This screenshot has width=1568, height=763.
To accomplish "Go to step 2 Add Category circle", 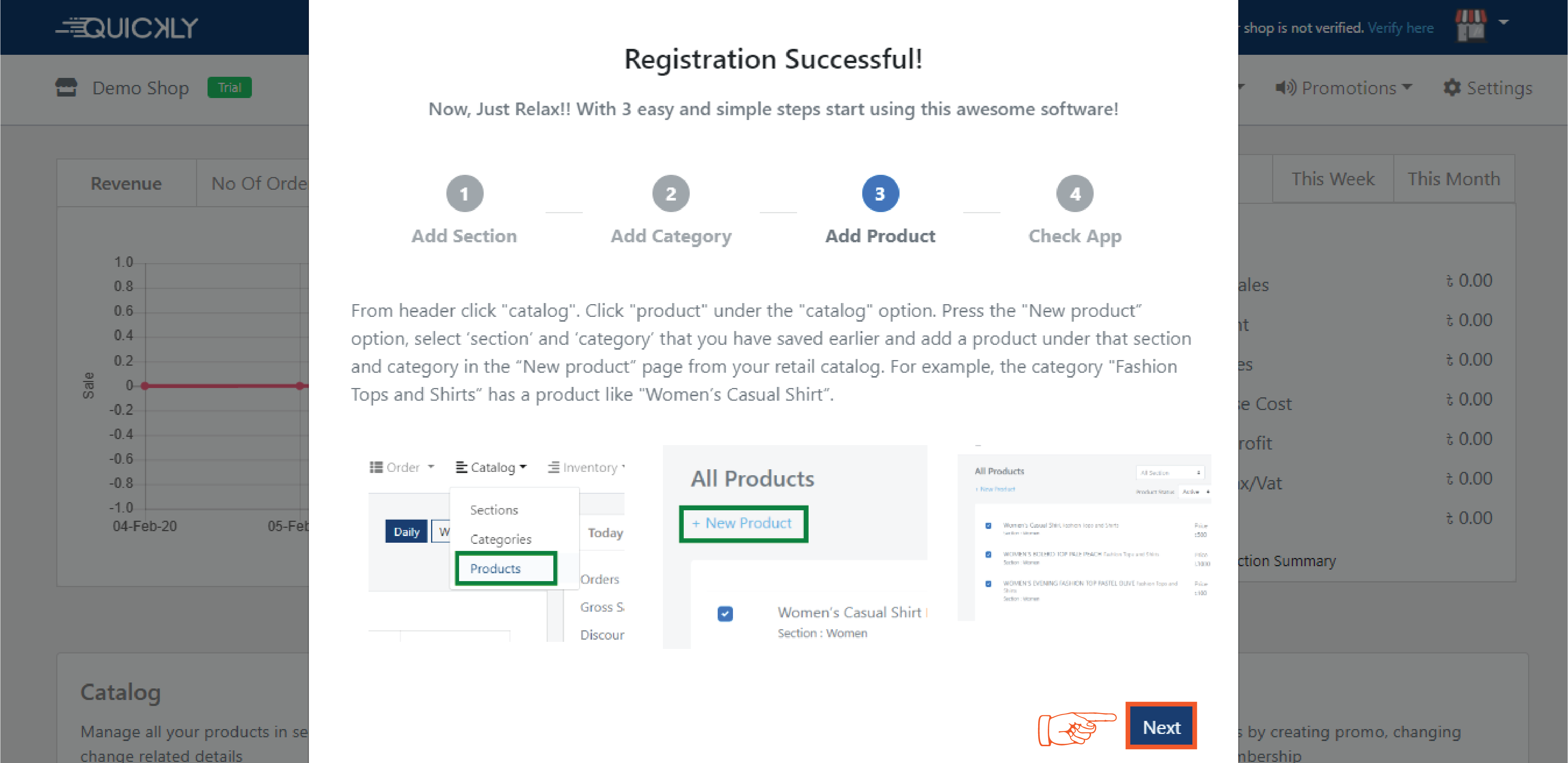I will 670,194.
